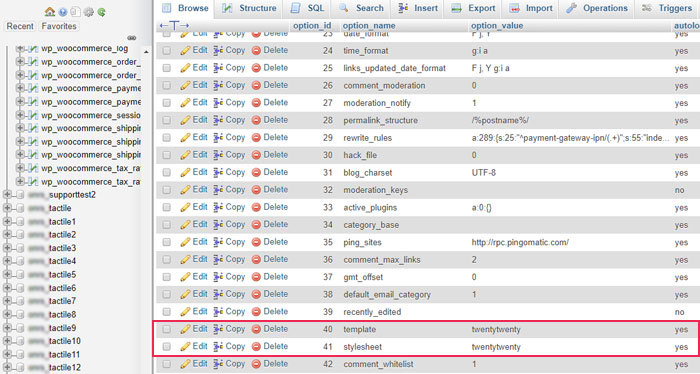The image size is (700, 374).
Task: Check the checkbox for comment_whitelist row
Action: 167,364
